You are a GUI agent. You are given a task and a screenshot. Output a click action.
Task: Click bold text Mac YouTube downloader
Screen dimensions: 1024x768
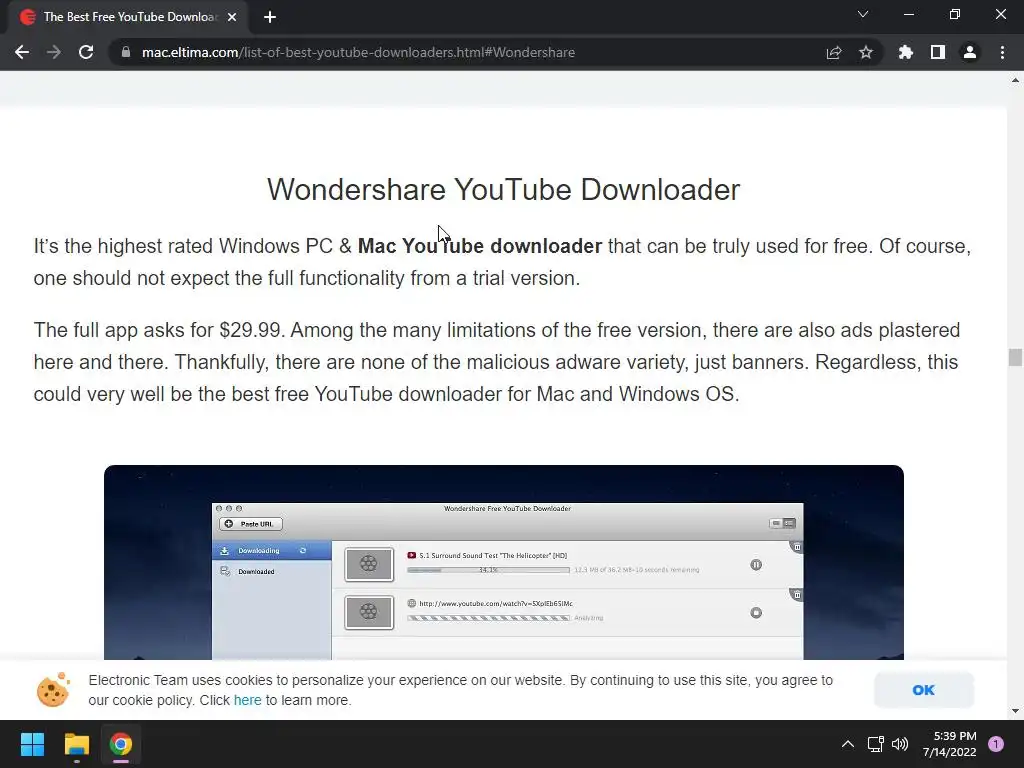[x=479, y=246]
